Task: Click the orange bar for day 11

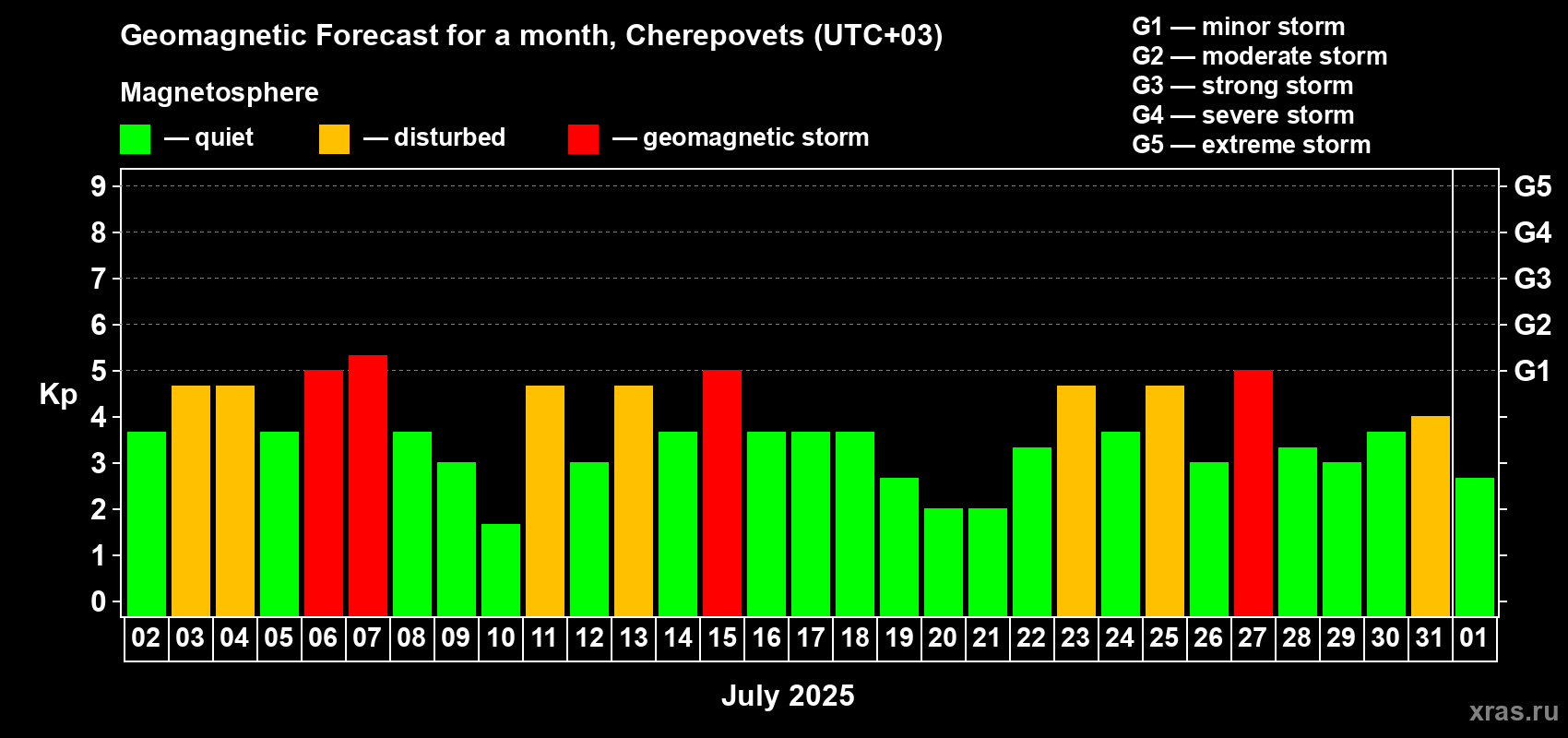Action: pyautogui.click(x=545, y=501)
